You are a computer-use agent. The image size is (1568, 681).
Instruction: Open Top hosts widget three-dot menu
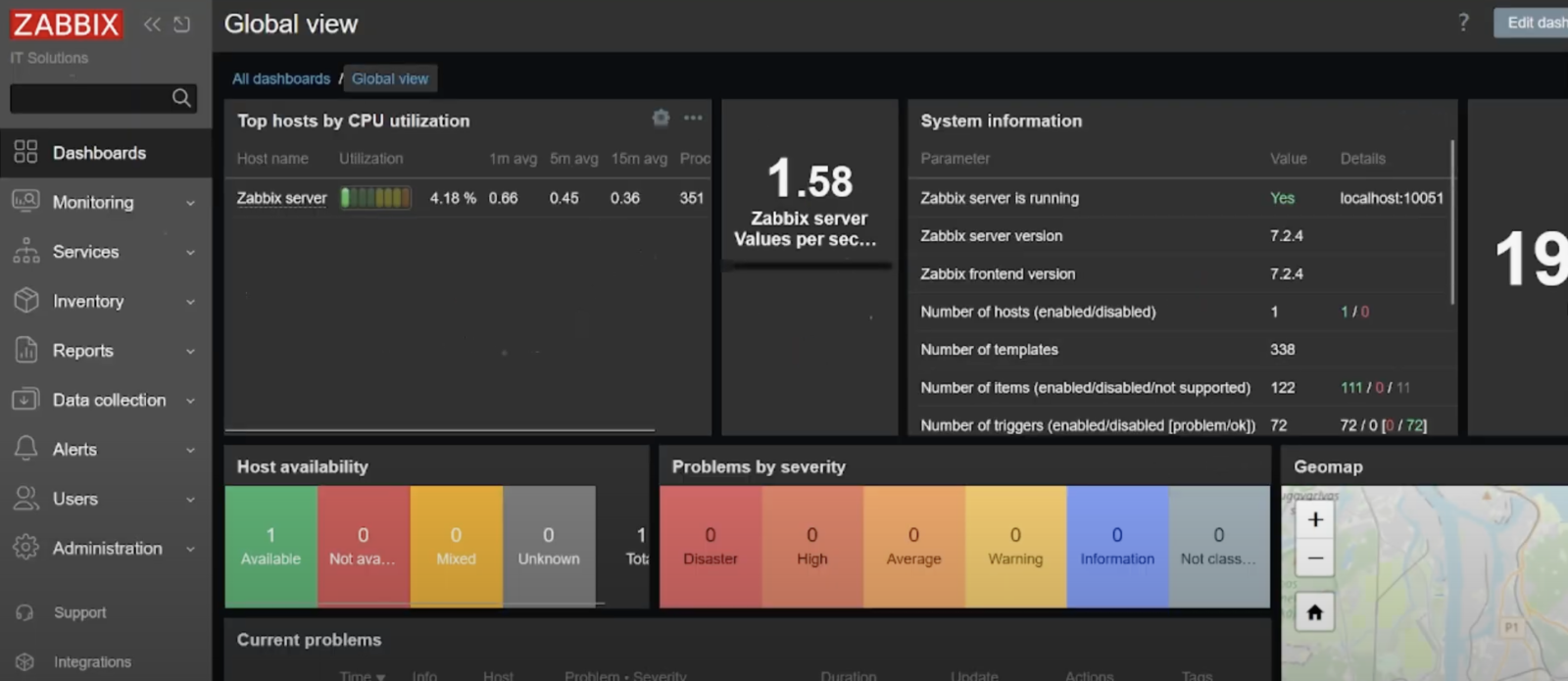pyautogui.click(x=693, y=118)
